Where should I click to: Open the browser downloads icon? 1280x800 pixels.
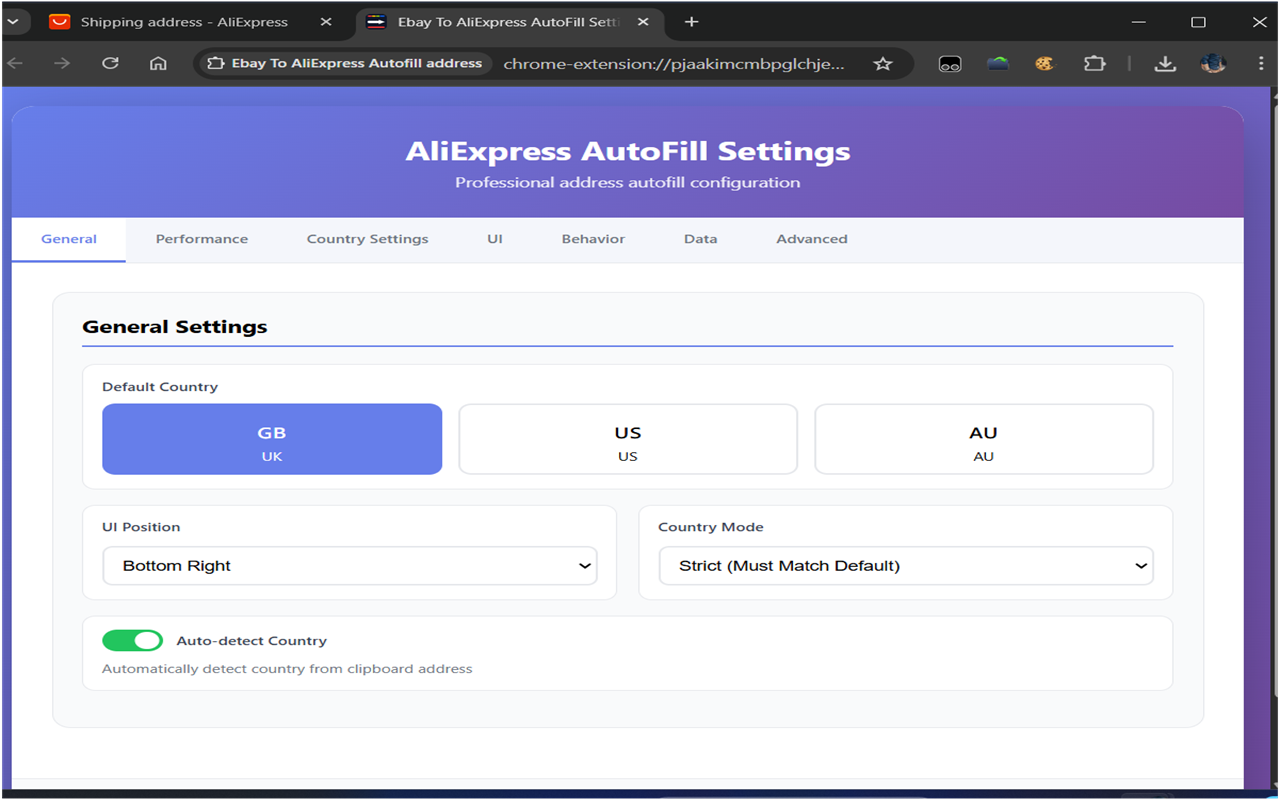coord(1164,63)
